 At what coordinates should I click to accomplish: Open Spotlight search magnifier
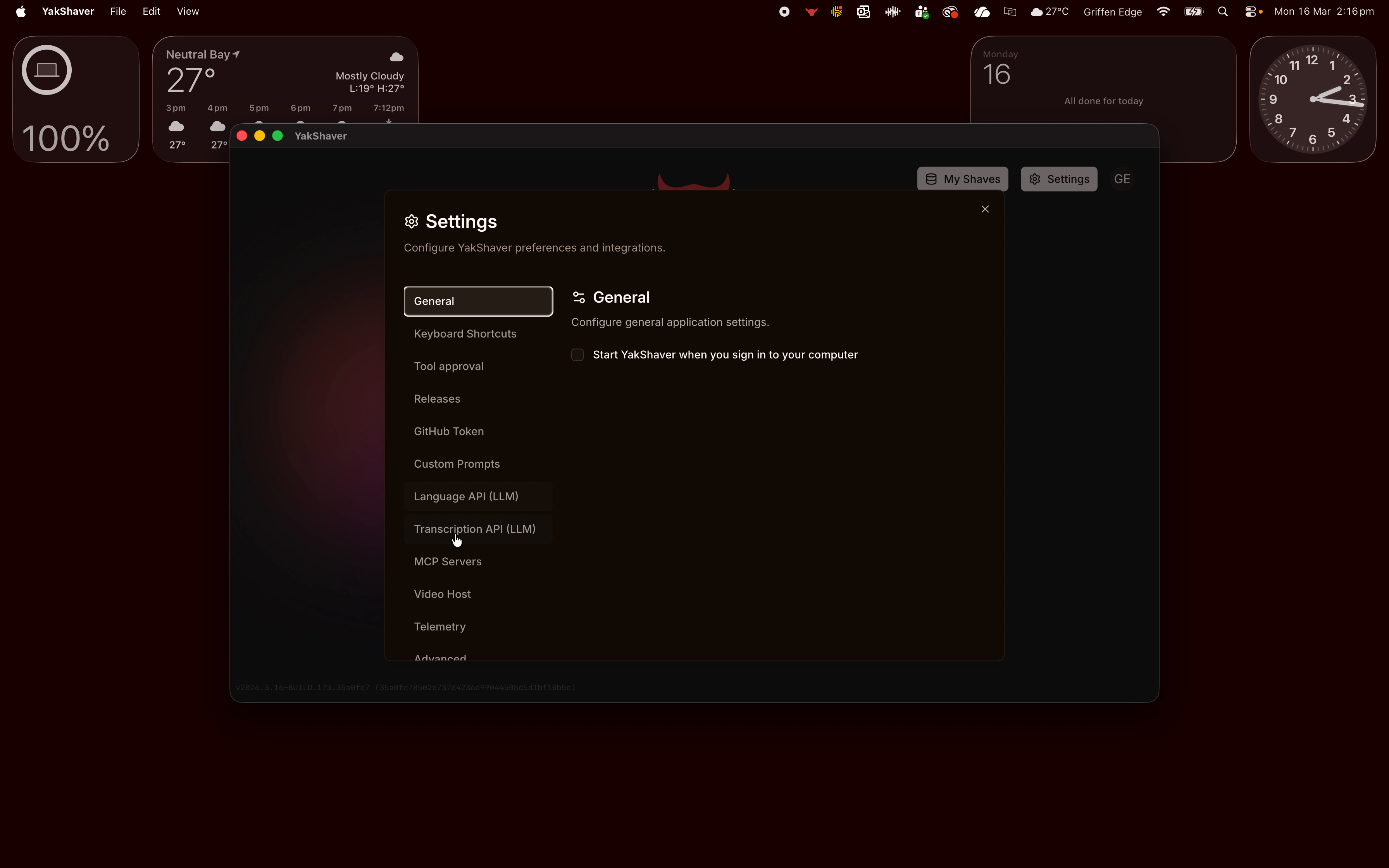[x=1223, y=12]
